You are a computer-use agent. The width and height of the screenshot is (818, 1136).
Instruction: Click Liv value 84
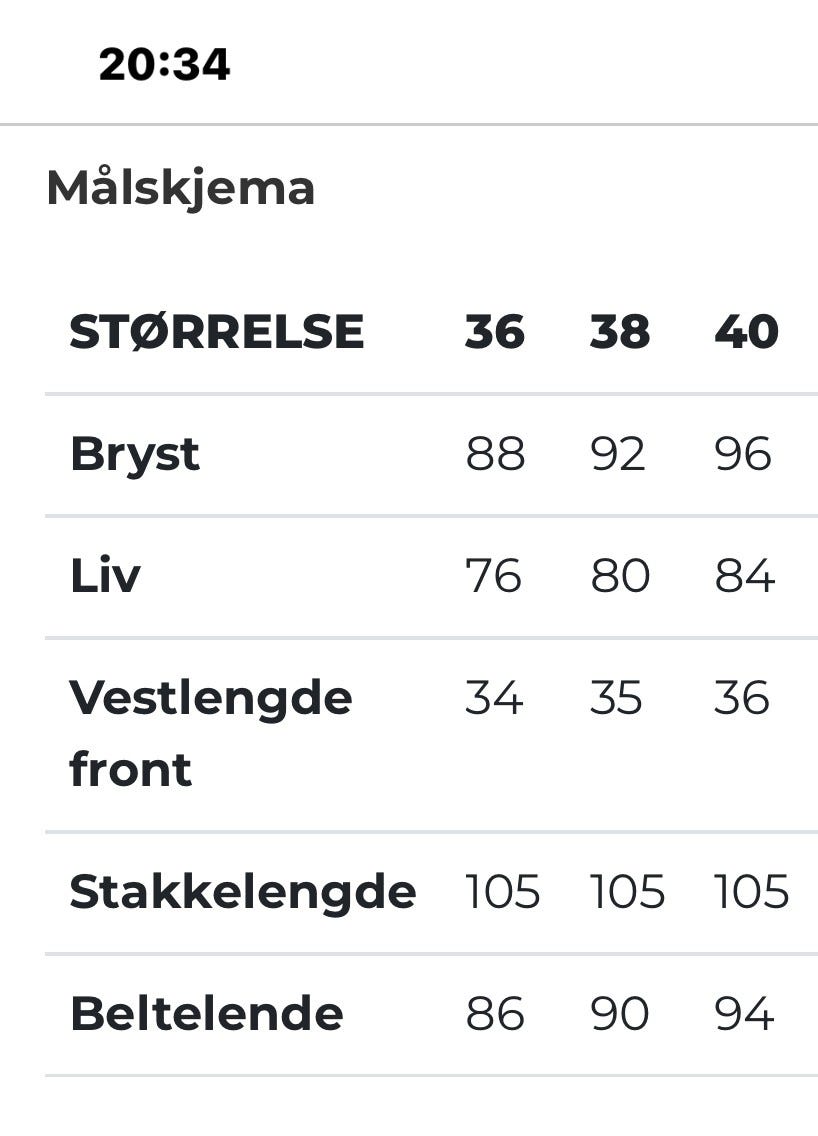click(745, 576)
